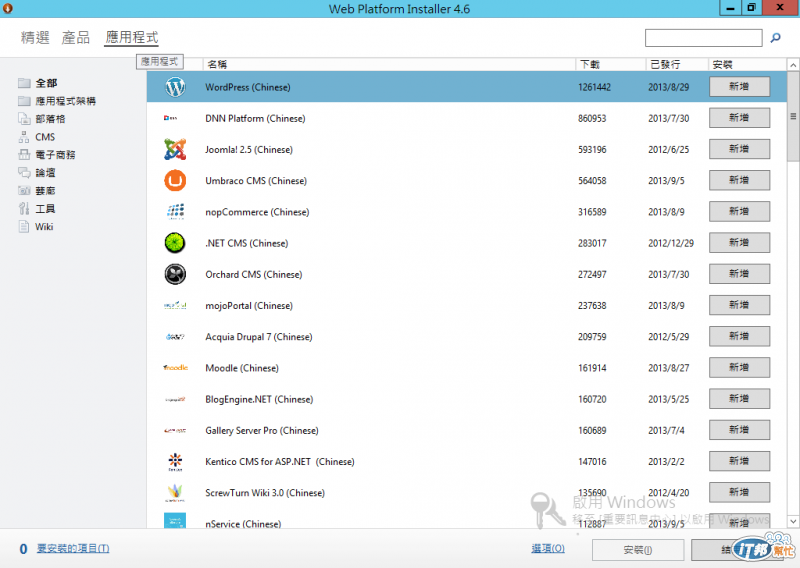
Task: Click the Web Platform Installer title bar icon
Action: [8, 8]
